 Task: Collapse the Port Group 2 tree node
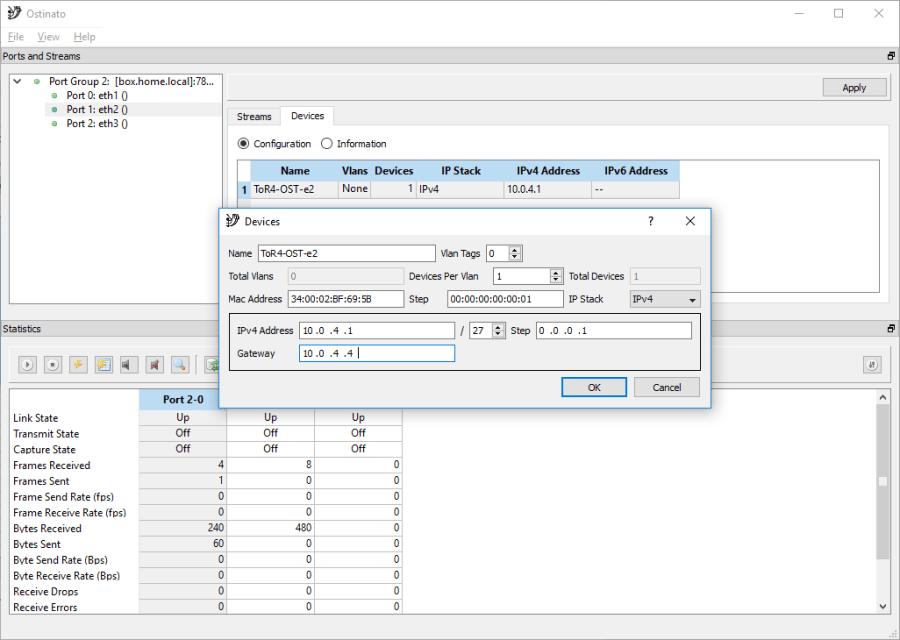[x=18, y=82]
